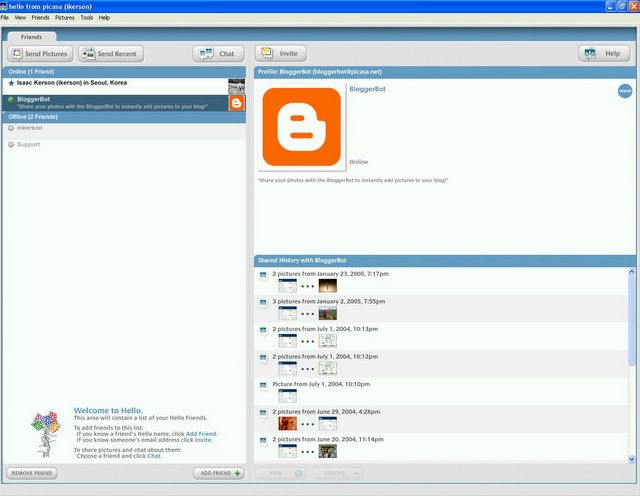Click the BloggerBot profile name link
The width and height of the screenshot is (640, 496).
[x=367, y=89]
